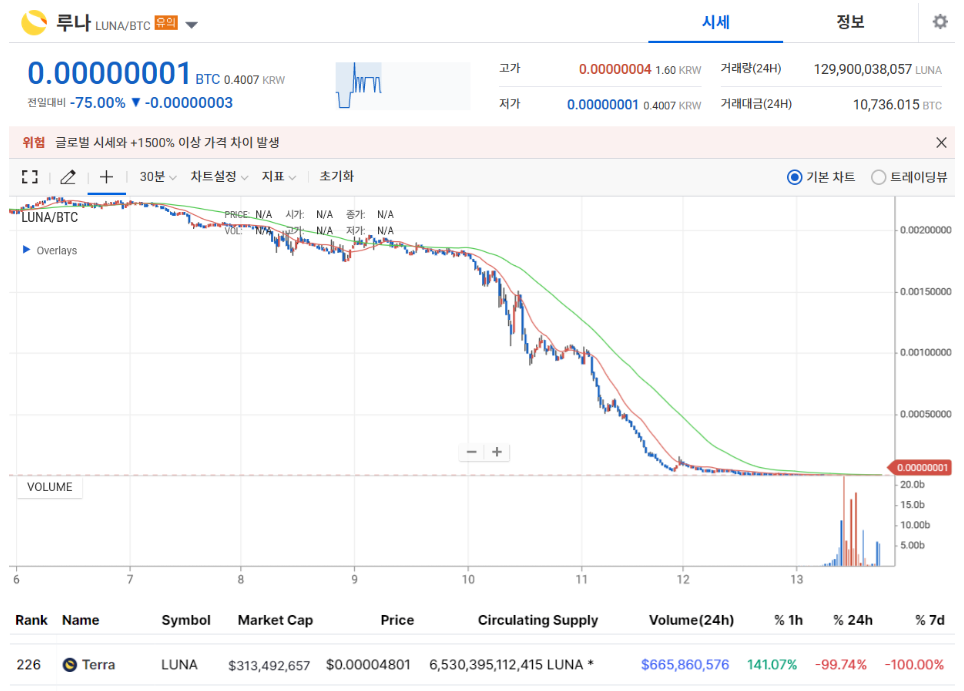Click the rank number 226
Image resolution: width=964 pixels, height=691 pixels.
point(28,665)
